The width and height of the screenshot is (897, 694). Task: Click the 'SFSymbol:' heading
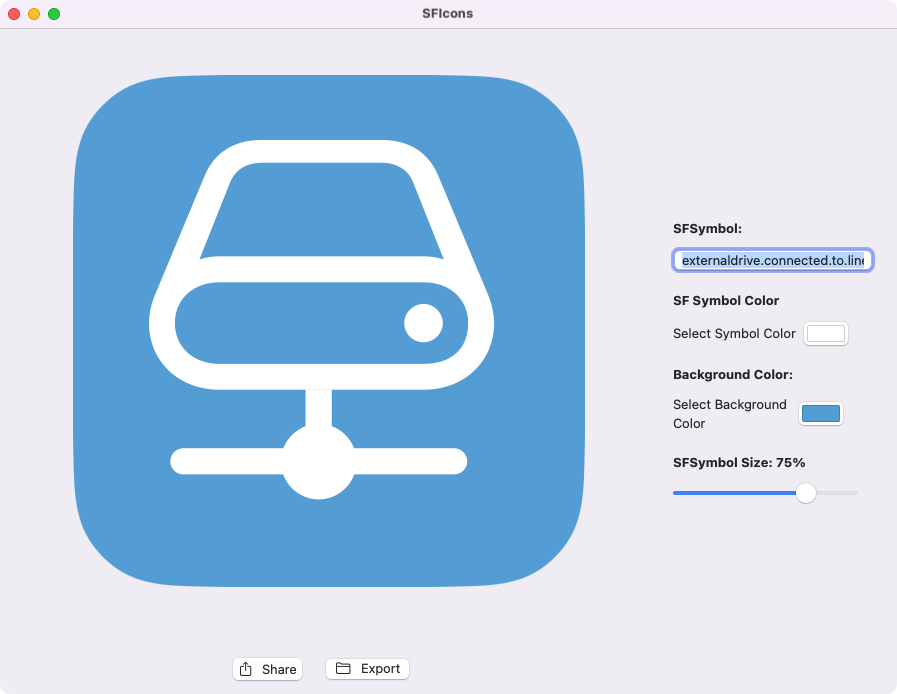coord(707,228)
